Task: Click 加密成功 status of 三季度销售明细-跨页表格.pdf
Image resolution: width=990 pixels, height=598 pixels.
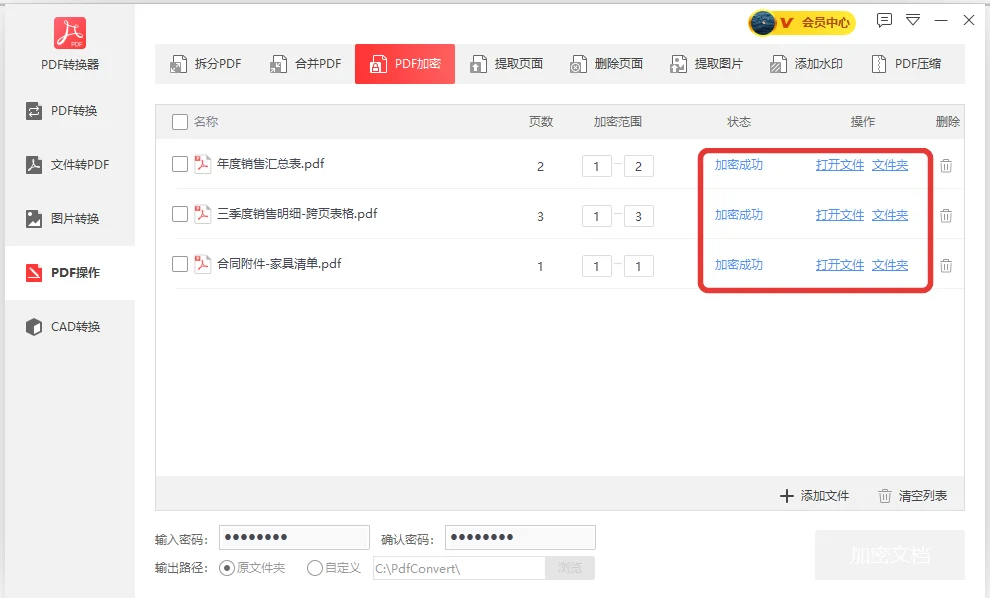Action: tap(739, 215)
